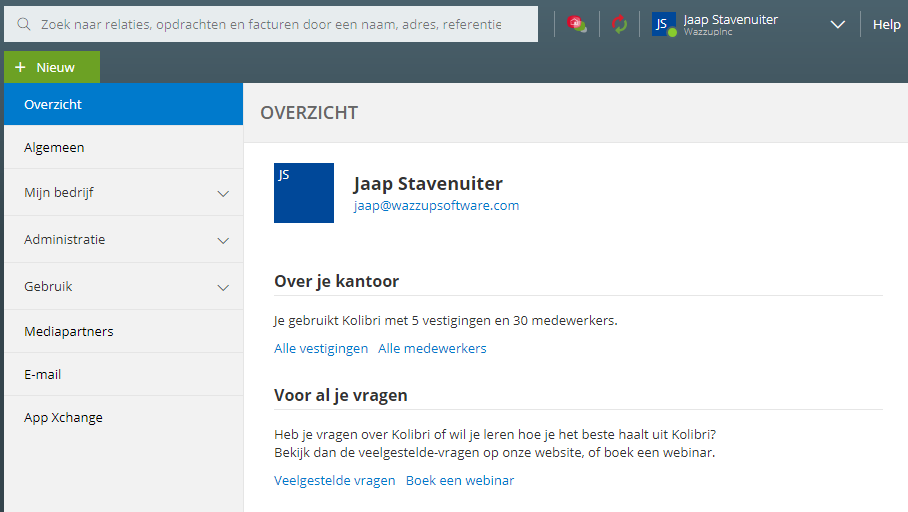Click the Jaap Stavenuiter profile name heading
This screenshot has width=908, height=512.
(428, 184)
